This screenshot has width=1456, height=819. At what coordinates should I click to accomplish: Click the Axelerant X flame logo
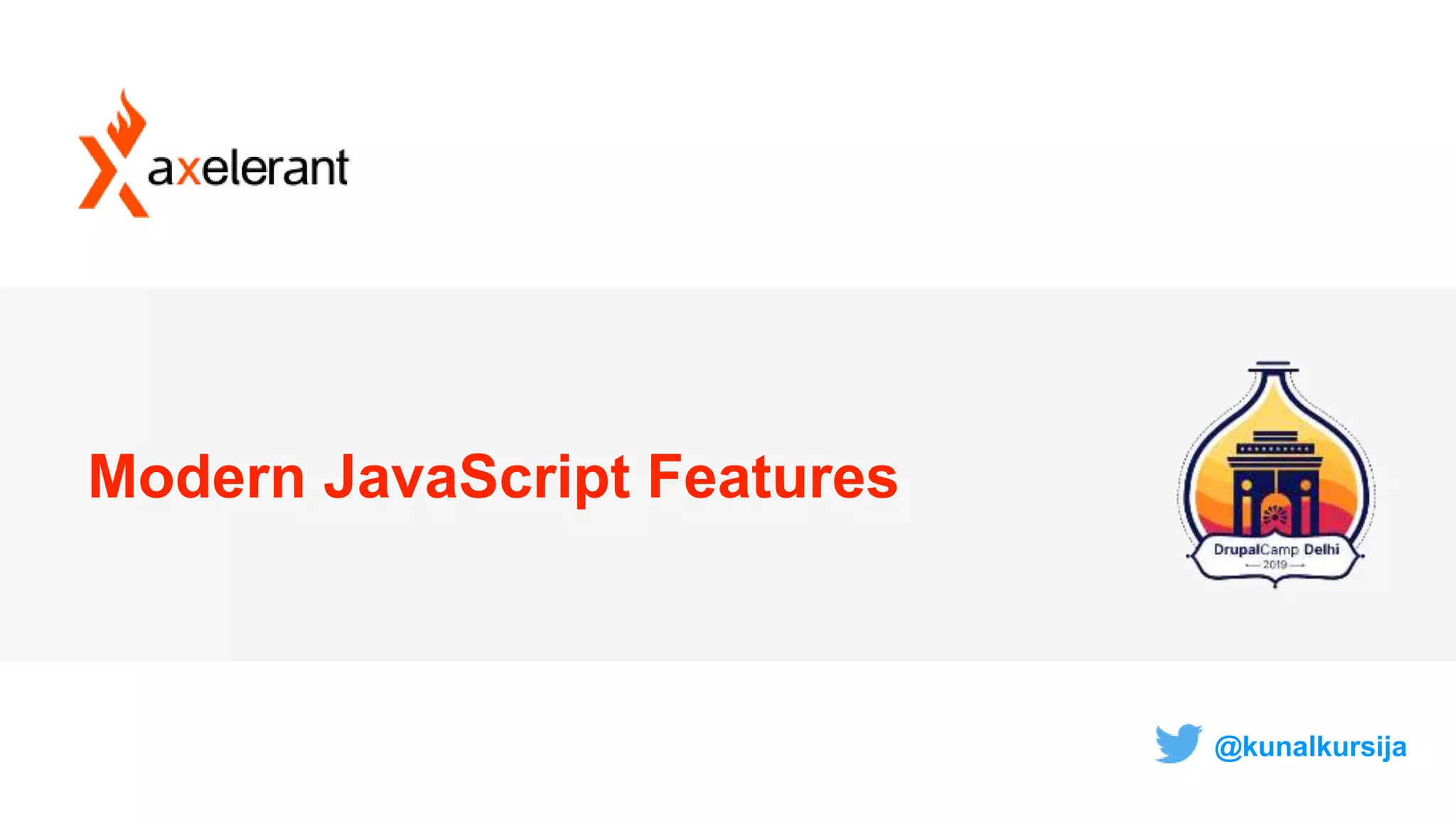pyautogui.click(x=114, y=156)
